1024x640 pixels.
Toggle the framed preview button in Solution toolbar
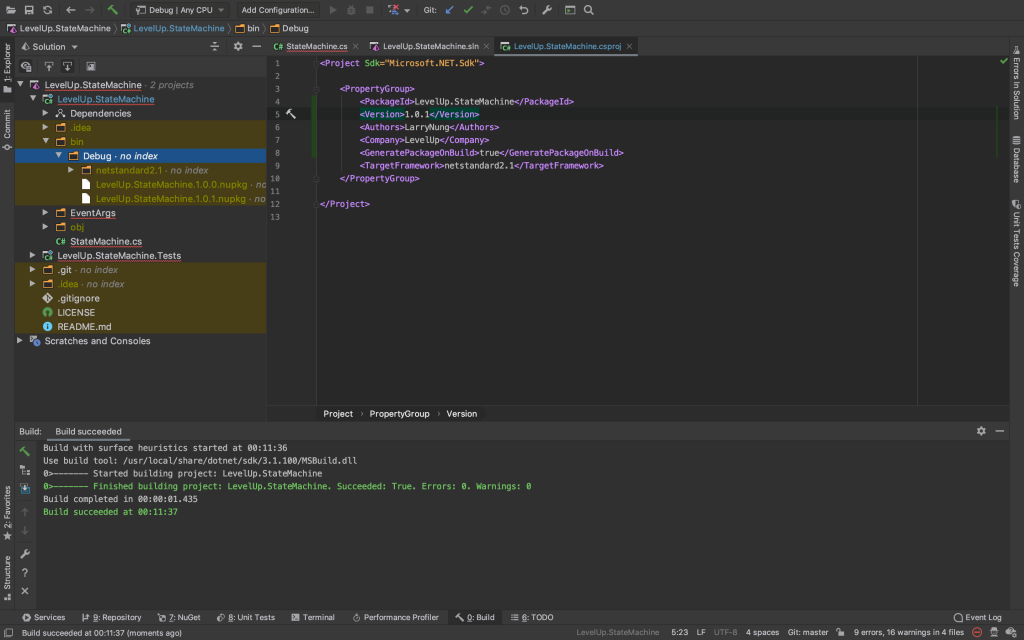pos(91,66)
